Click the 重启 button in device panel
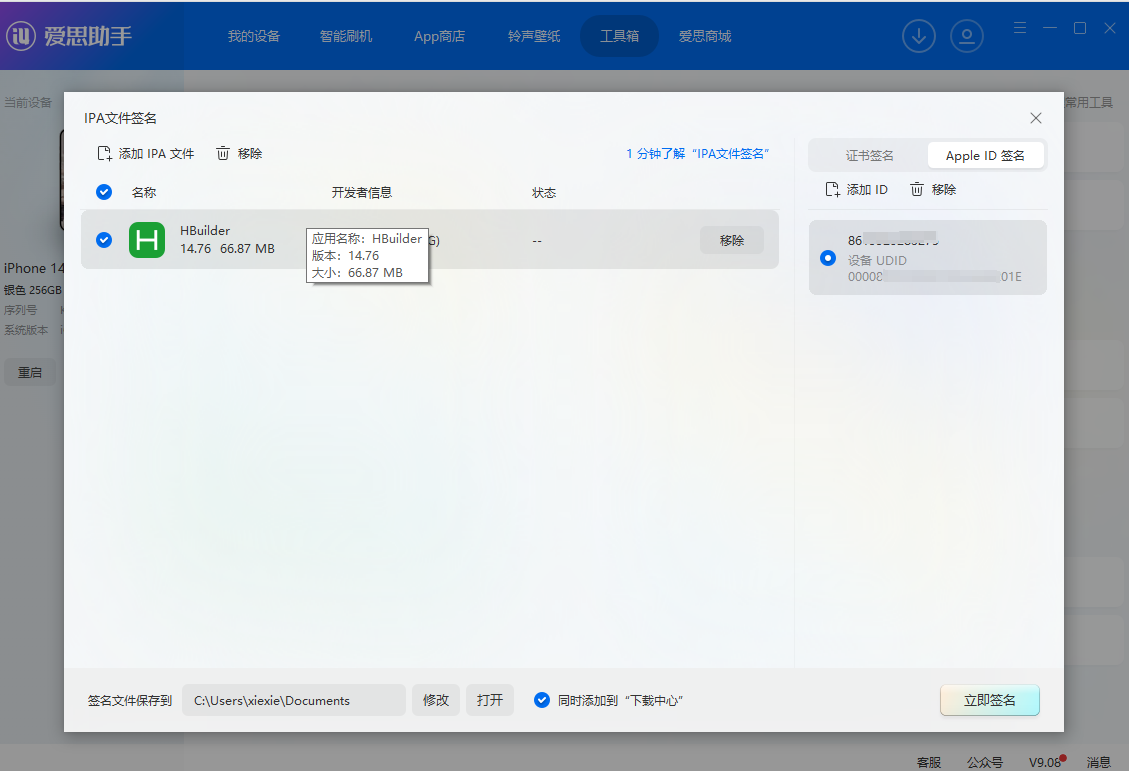The height and width of the screenshot is (771, 1129). [30, 372]
